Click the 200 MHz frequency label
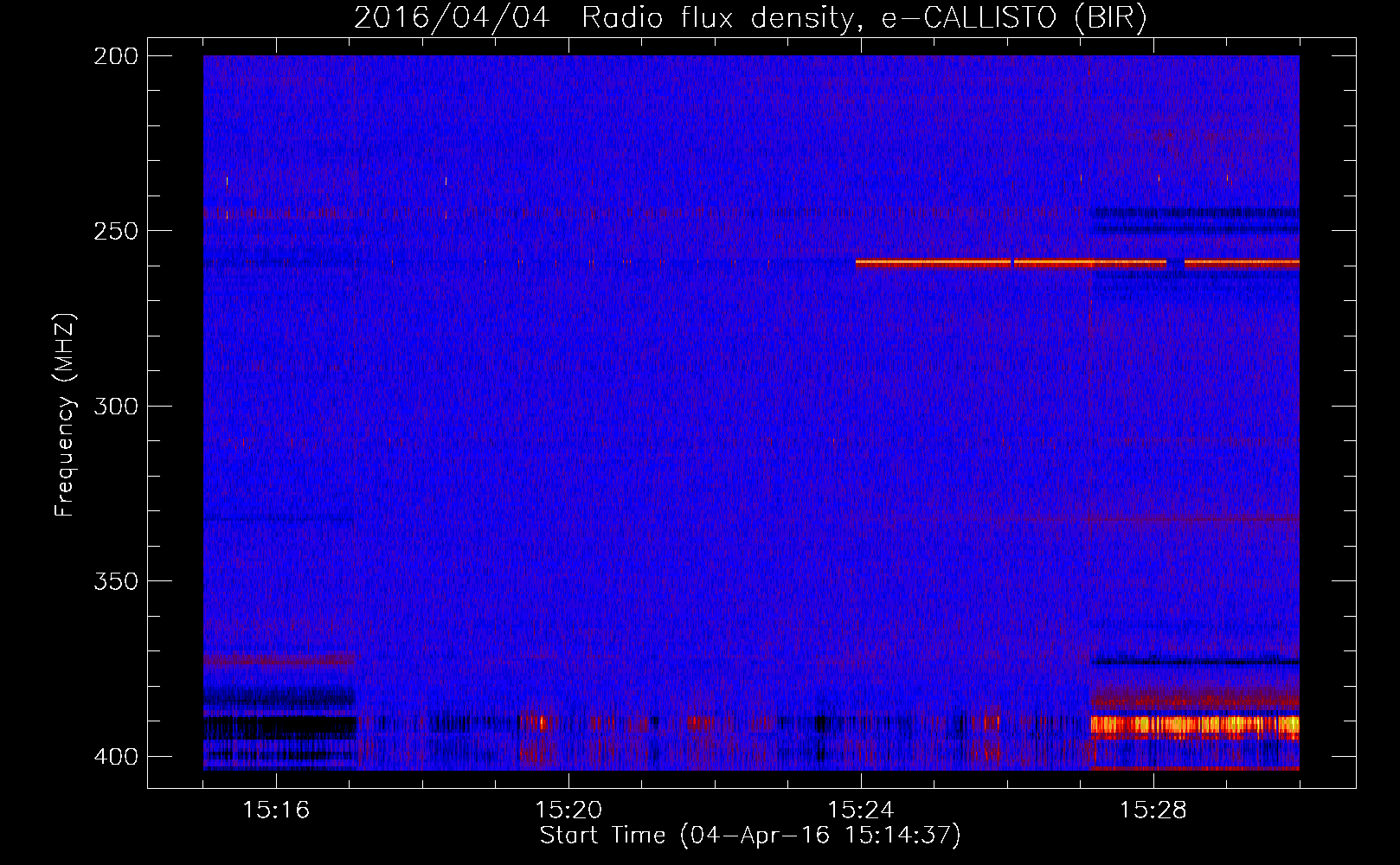The height and width of the screenshot is (865, 1400). pos(116,56)
